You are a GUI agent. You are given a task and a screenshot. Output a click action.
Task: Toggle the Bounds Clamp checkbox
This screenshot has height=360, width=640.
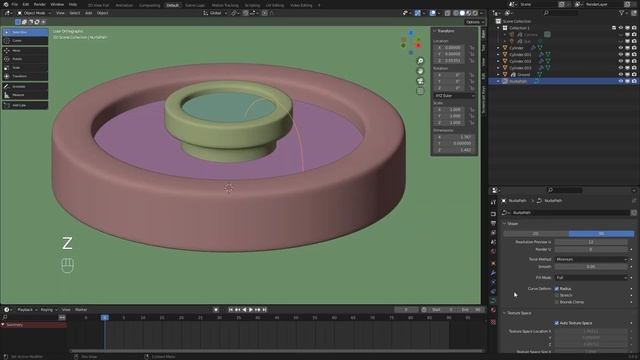tap(557, 302)
